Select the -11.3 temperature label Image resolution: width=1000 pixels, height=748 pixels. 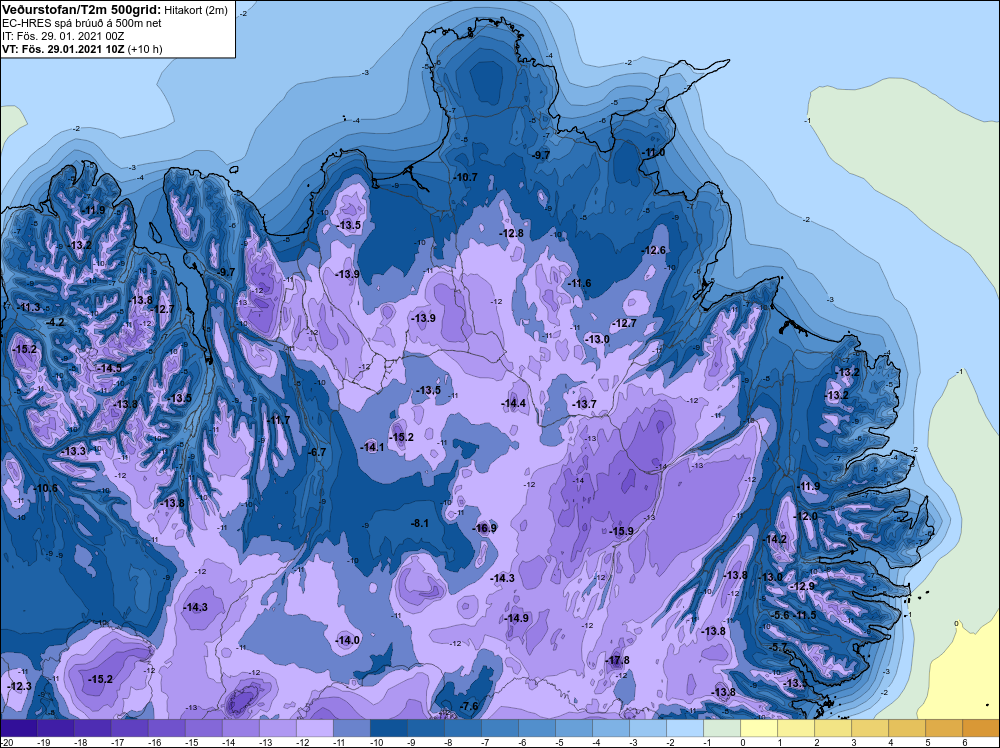pos(28,307)
